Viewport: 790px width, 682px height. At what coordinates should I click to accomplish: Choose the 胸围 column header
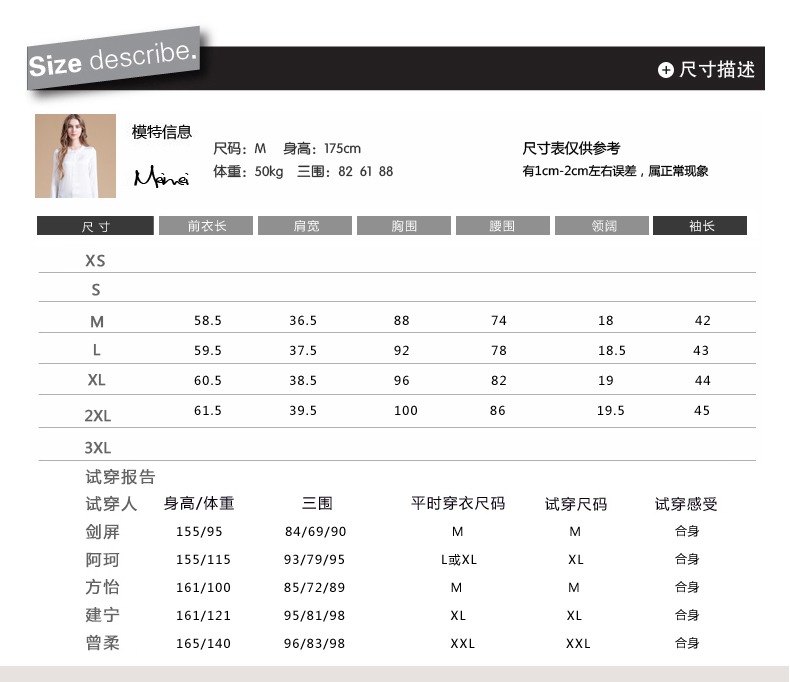(404, 226)
